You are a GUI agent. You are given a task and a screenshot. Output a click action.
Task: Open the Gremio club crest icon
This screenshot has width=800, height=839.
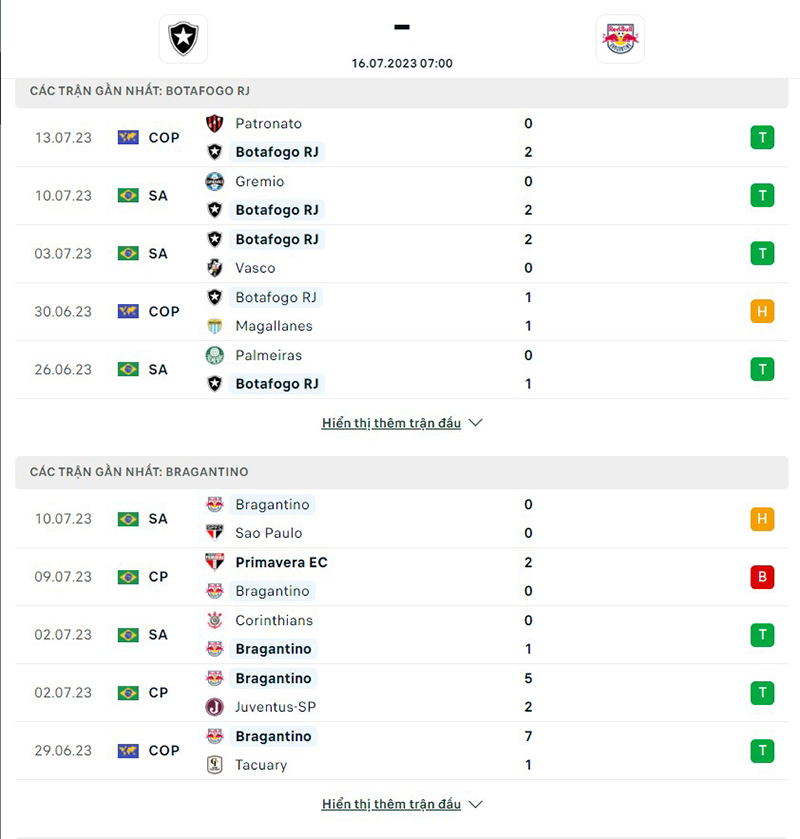pos(214,181)
